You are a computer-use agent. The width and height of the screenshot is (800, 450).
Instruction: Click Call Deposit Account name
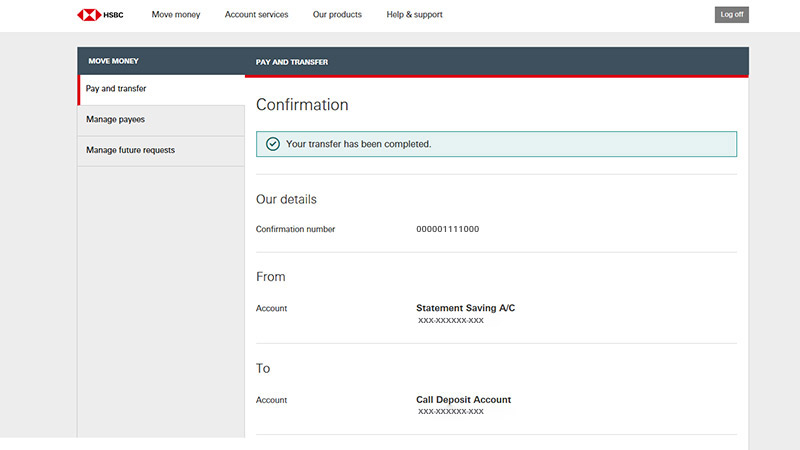(463, 399)
